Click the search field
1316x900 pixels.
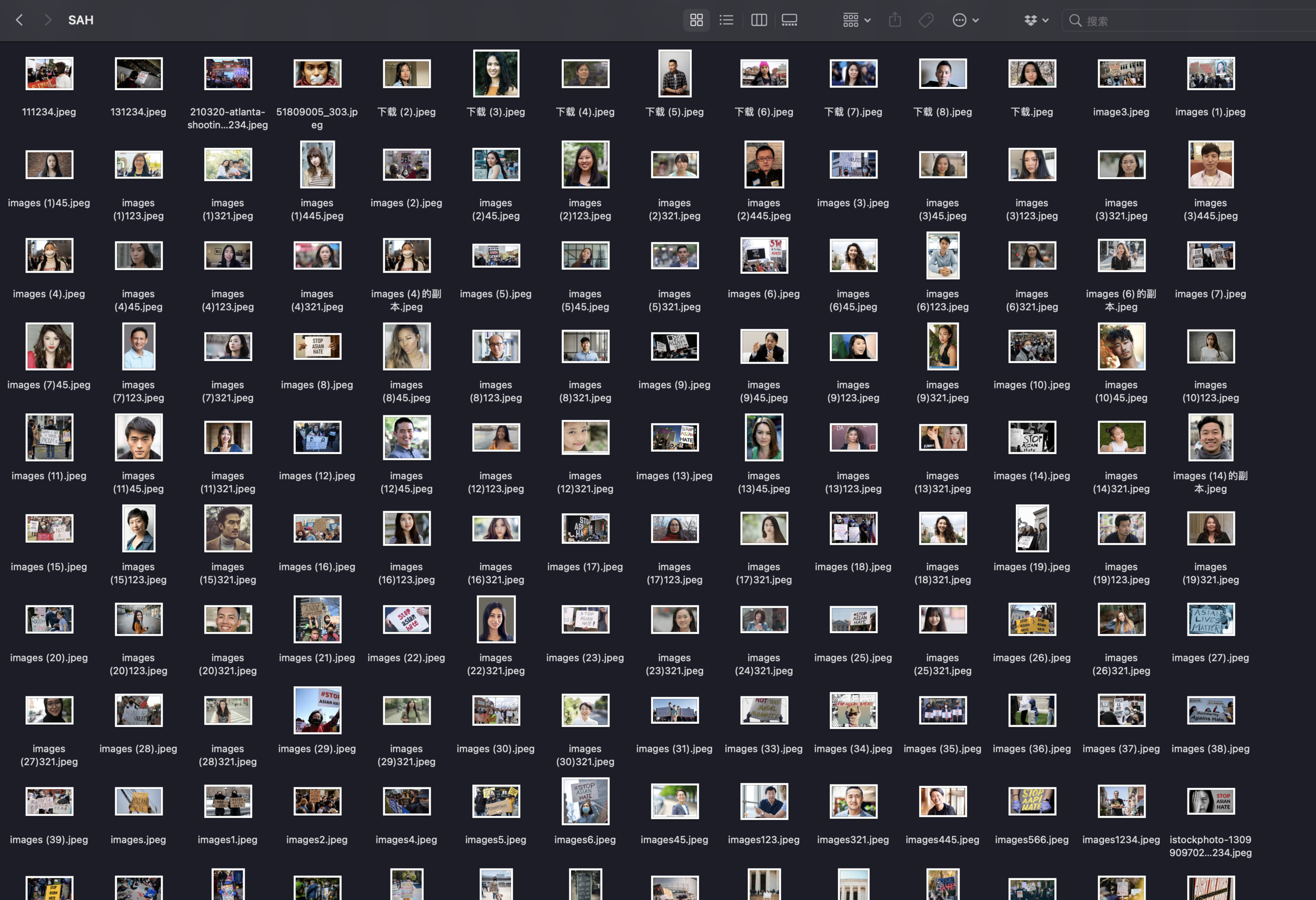1189,21
